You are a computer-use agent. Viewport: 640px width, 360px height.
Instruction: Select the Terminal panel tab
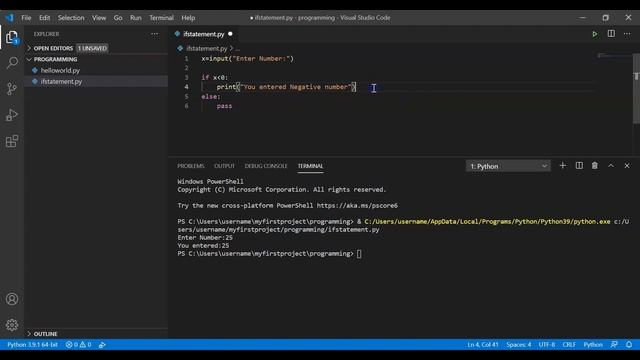[x=310, y=166]
